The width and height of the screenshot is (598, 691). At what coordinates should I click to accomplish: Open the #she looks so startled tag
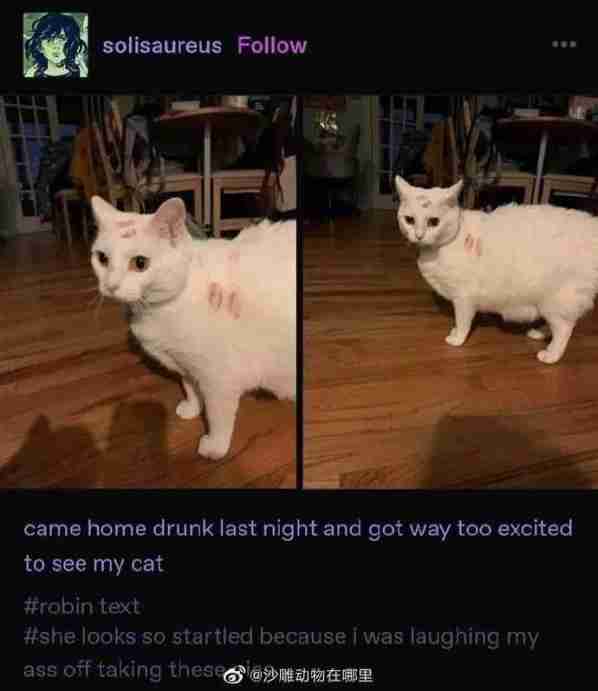(x=281, y=637)
